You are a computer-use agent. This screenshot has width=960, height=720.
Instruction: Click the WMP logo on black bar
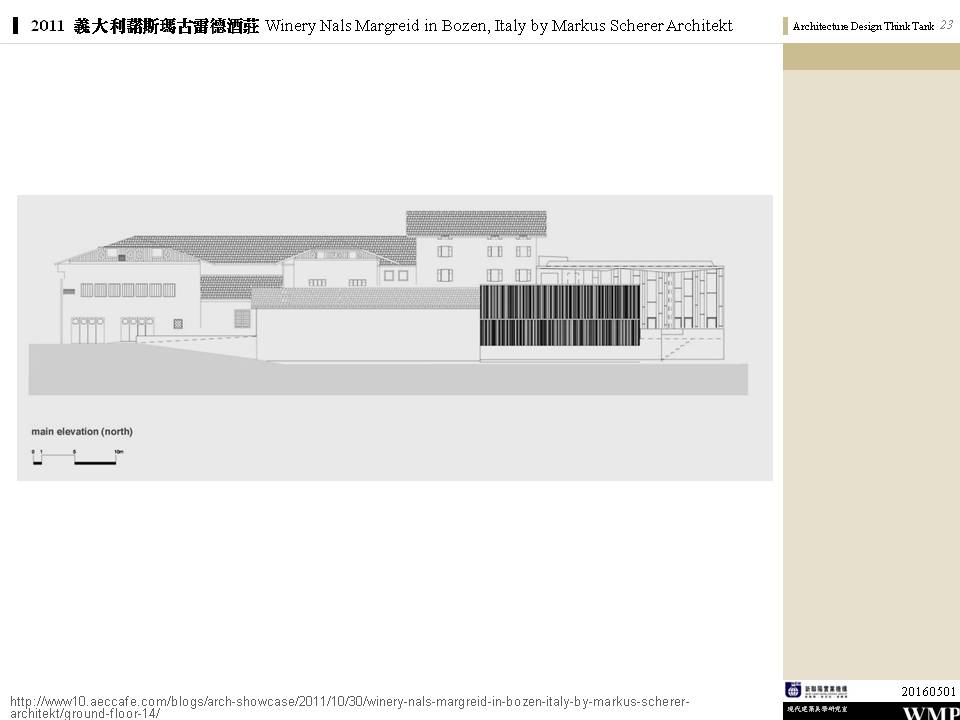point(930,713)
